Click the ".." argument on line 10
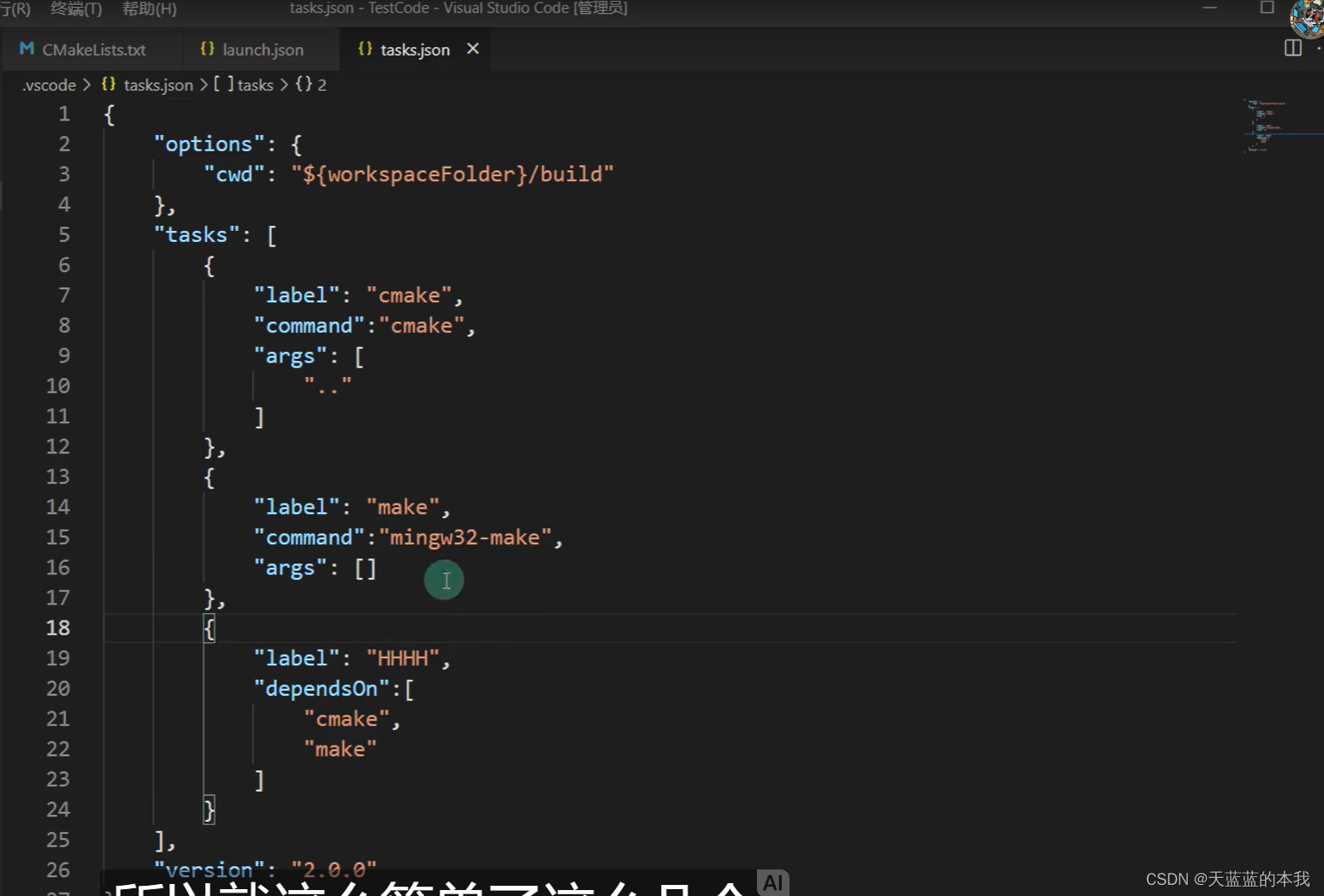Viewport: 1324px width, 896px height. click(328, 386)
